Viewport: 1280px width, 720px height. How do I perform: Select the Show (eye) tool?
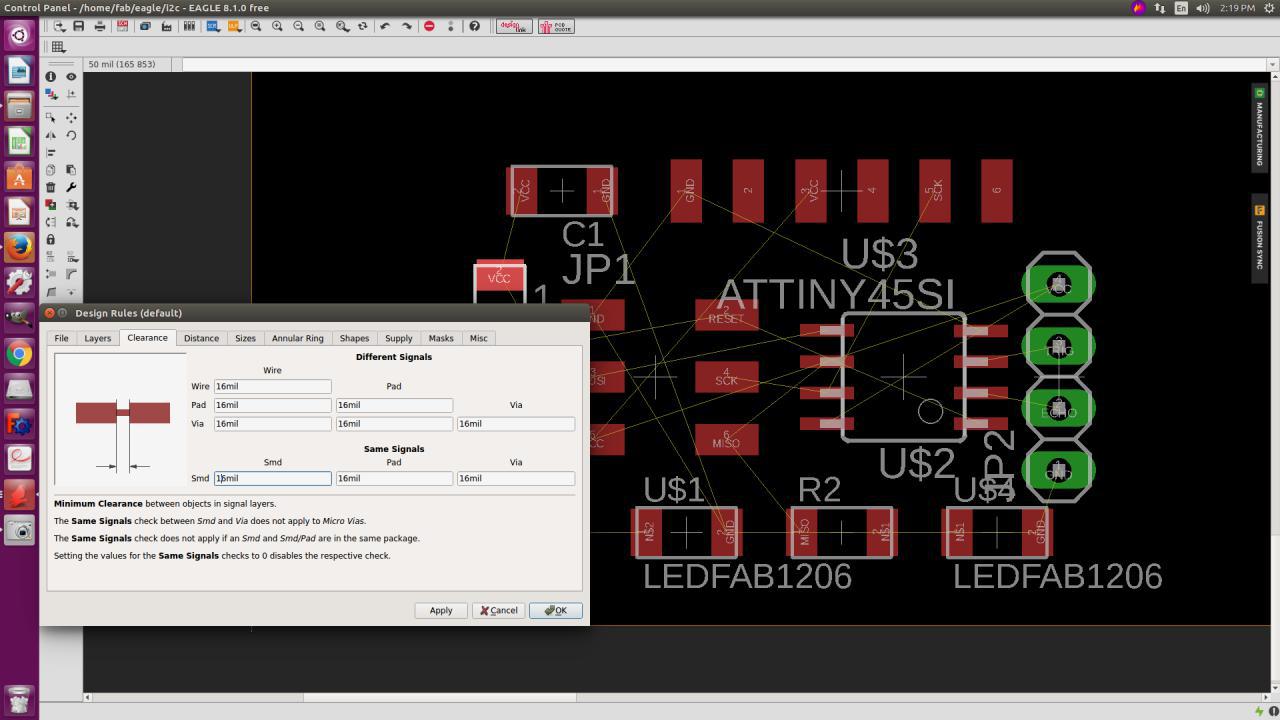coord(71,76)
